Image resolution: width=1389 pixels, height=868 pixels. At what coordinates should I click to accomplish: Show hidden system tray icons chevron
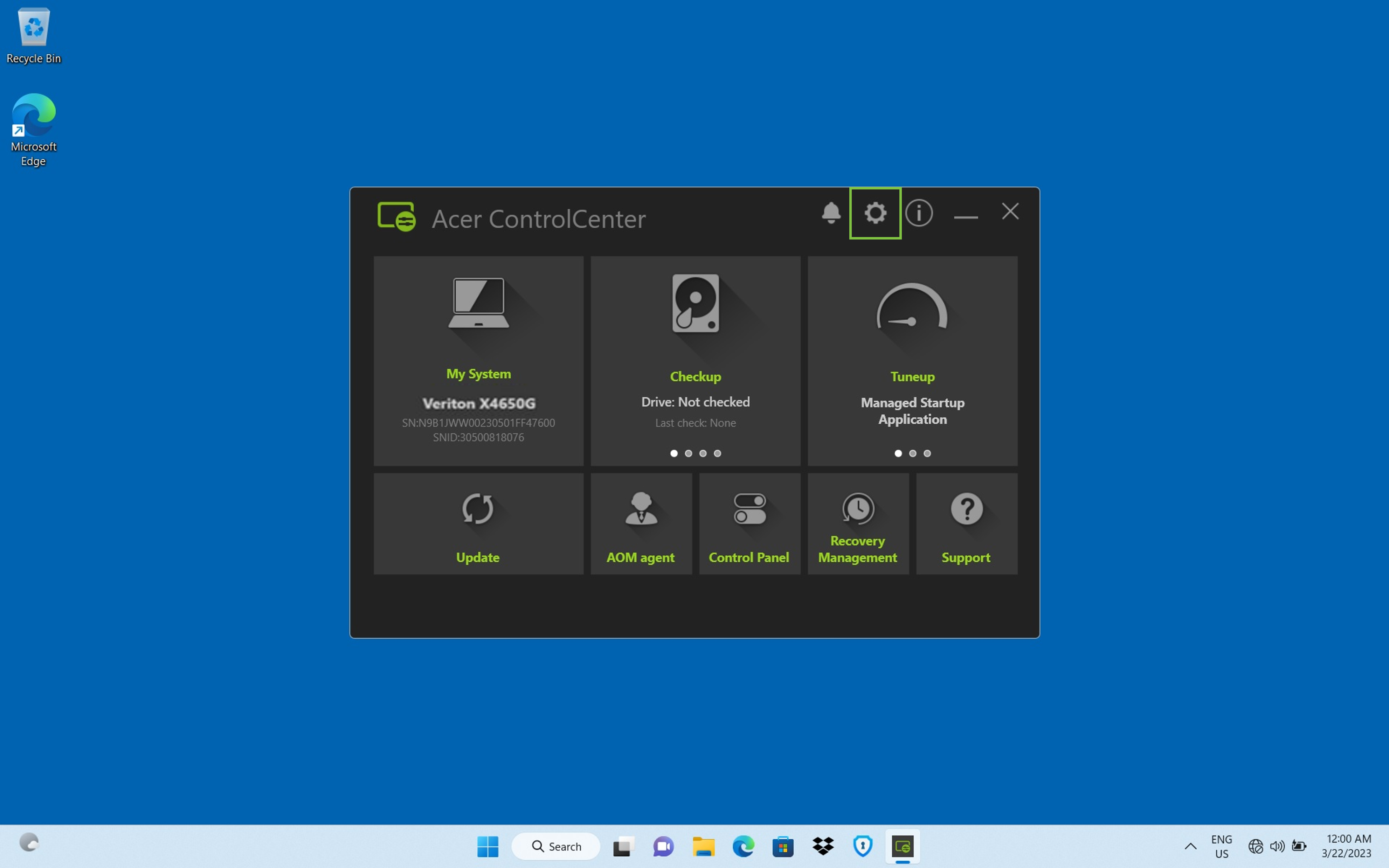pos(1190,846)
